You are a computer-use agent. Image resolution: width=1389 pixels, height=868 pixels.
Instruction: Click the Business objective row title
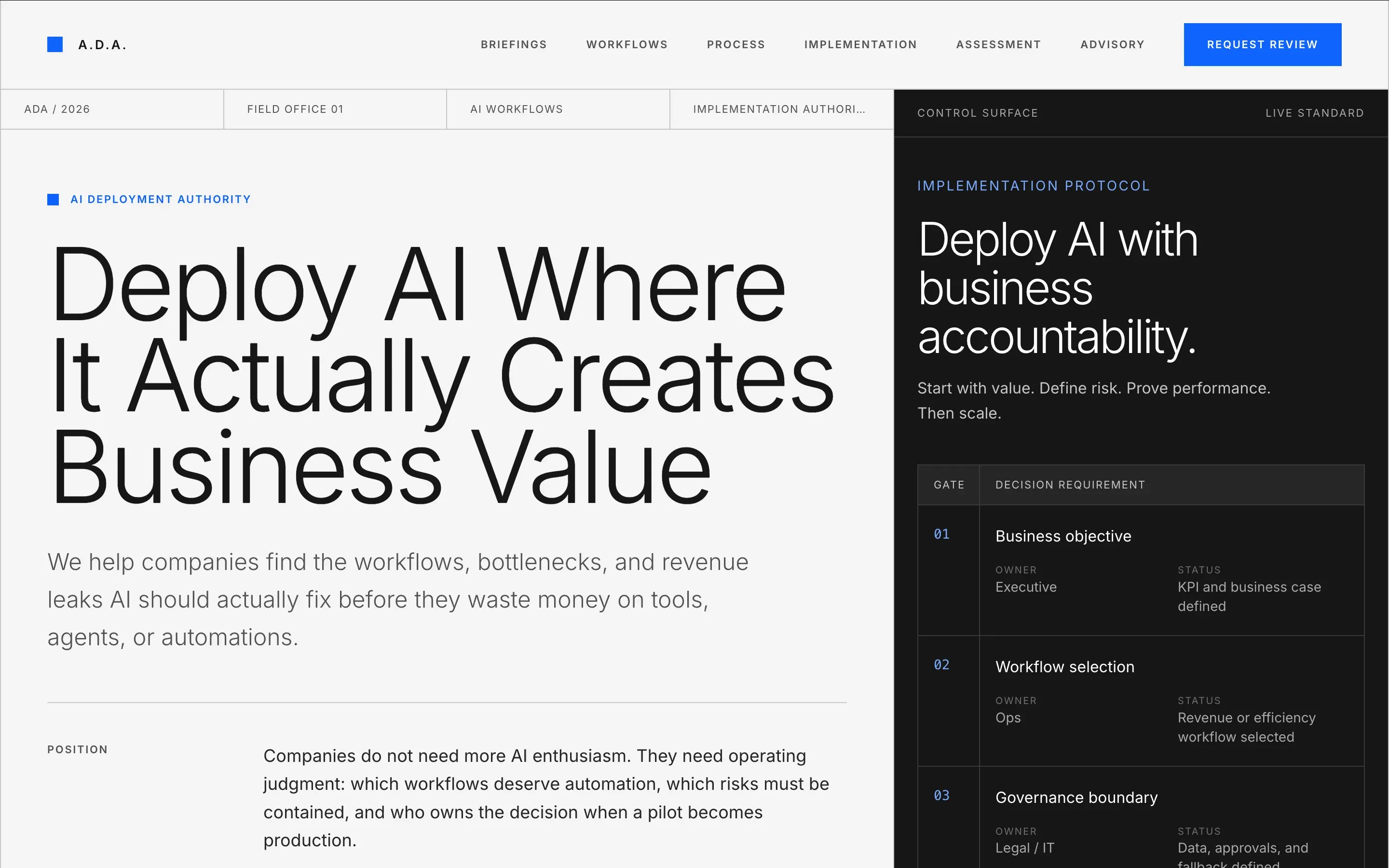coord(1063,536)
